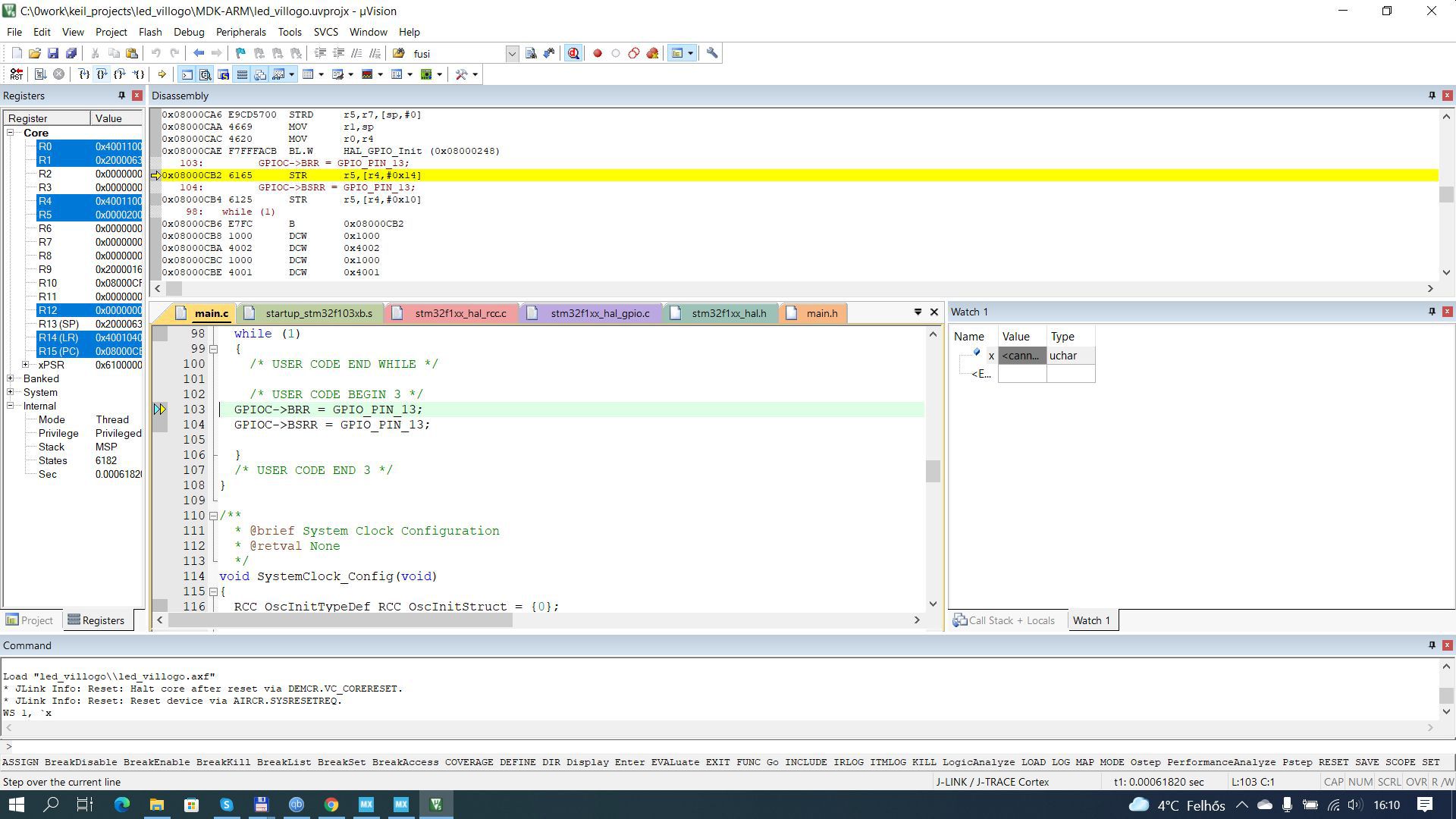Click the Run (start execution) toolbar icon

(x=40, y=74)
